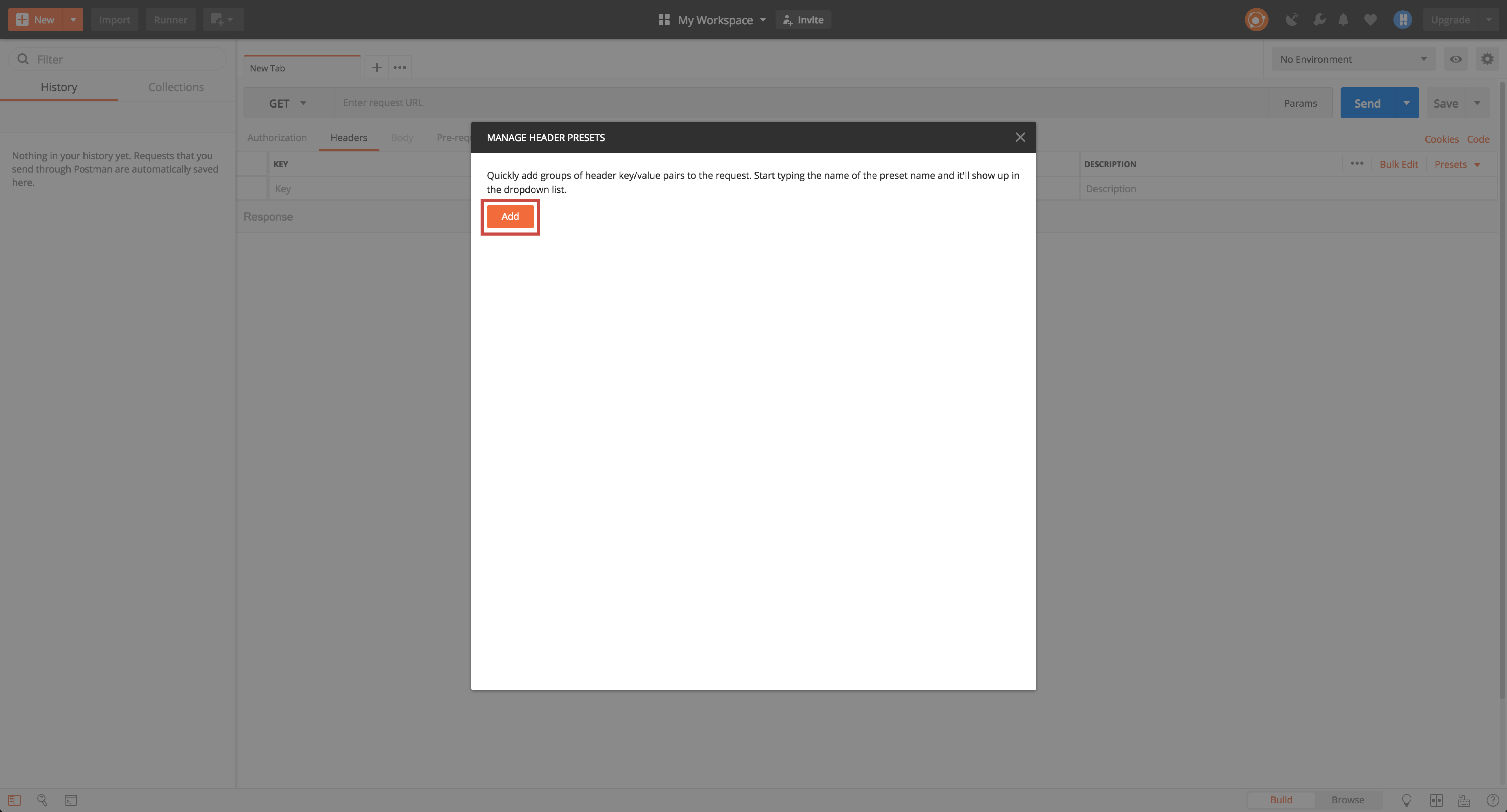Open the Headers tab
1507x812 pixels.
tap(349, 138)
